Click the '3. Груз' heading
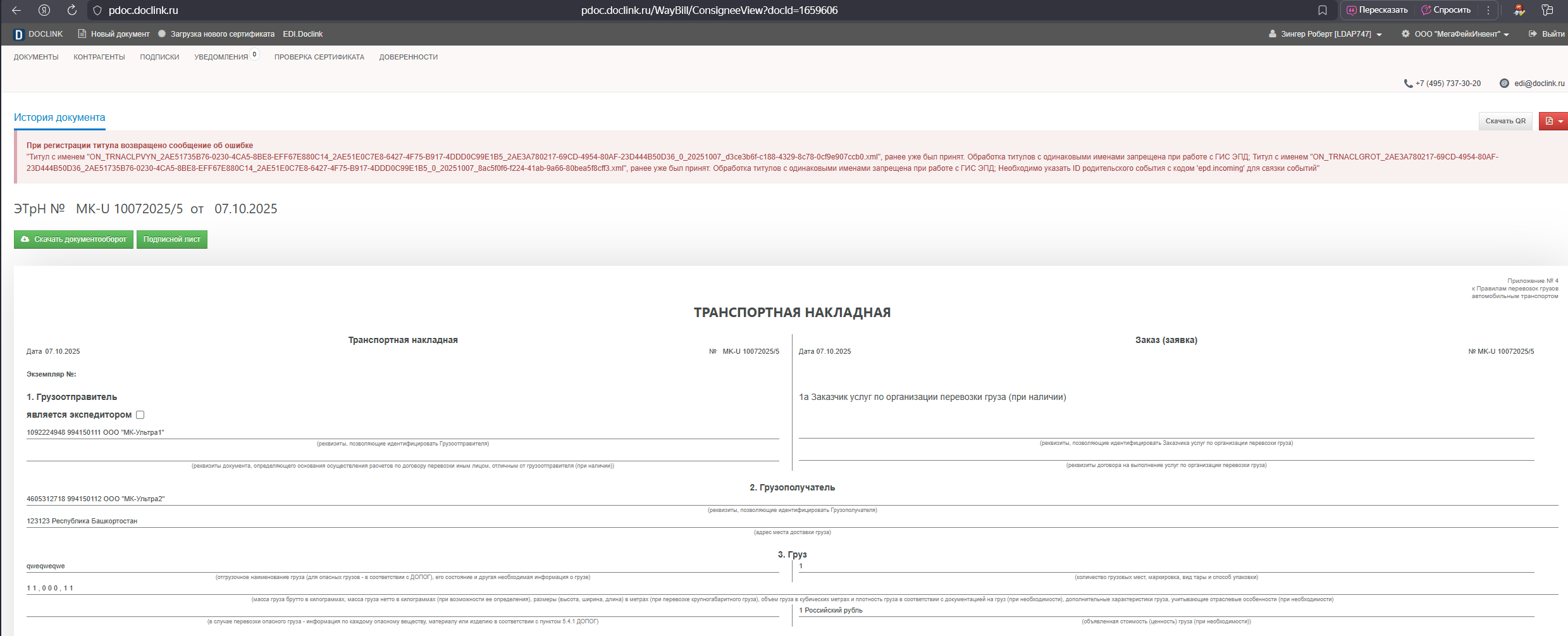This screenshot has height=636, width=1568. (793, 555)
